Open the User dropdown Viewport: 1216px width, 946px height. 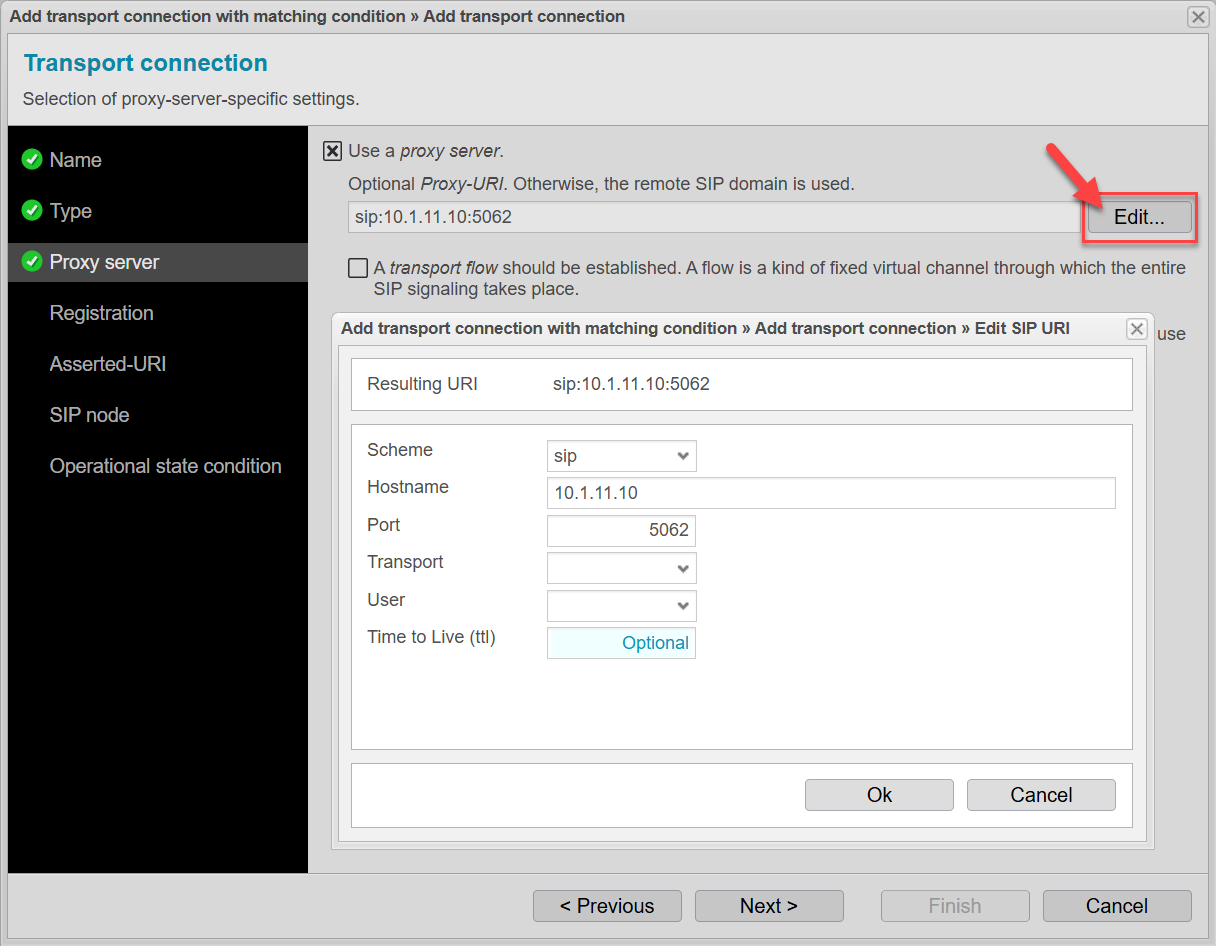point(621,605)
